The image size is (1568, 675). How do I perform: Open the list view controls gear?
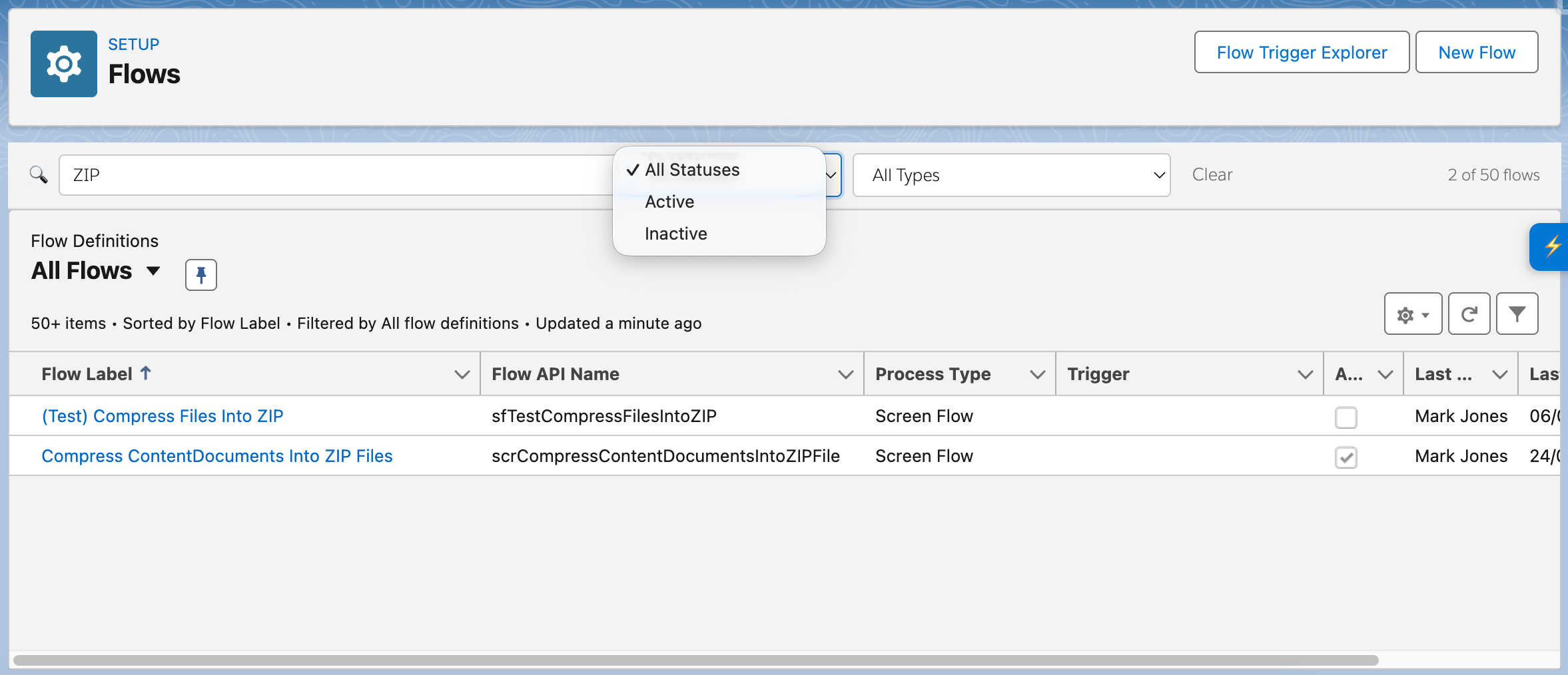1411,314
